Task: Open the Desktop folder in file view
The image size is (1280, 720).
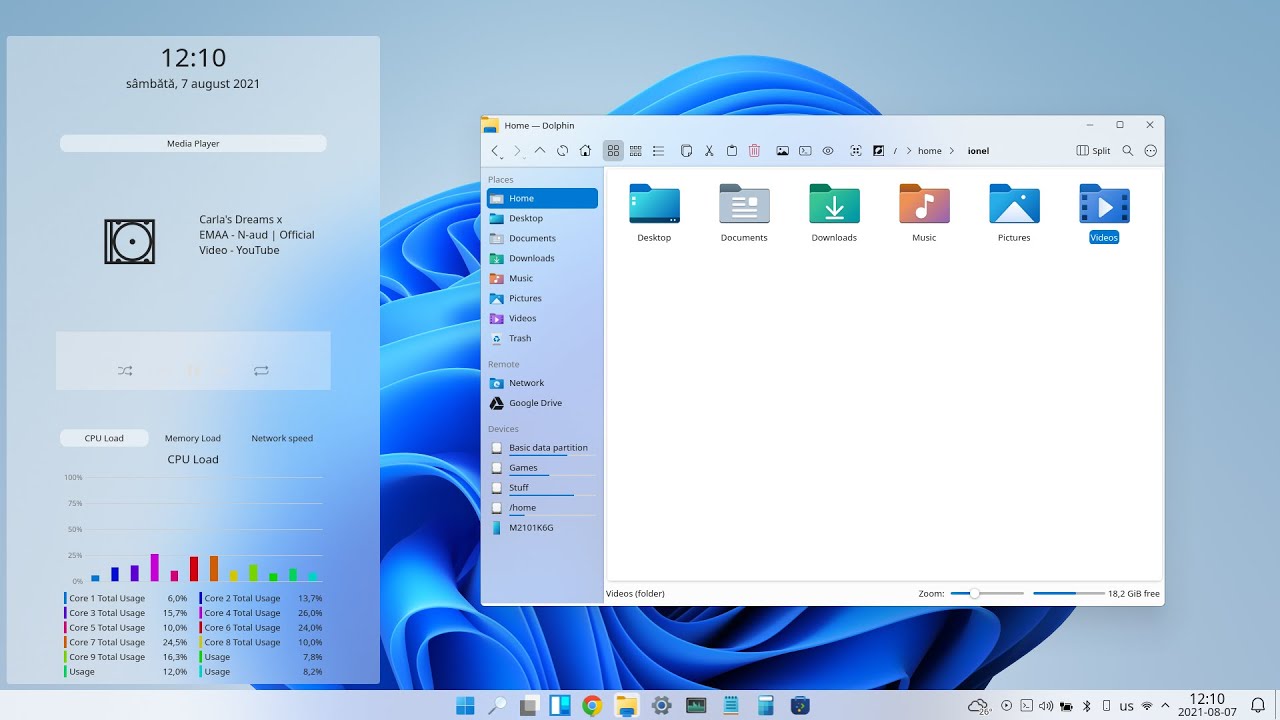Action: (x=654, y=205)
